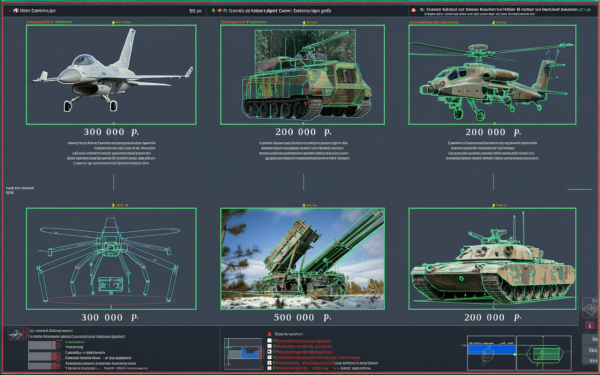The height and width of the screenshot is (375, 600).
Task: Click the wireframe drone model card
Action: [111, 259]
